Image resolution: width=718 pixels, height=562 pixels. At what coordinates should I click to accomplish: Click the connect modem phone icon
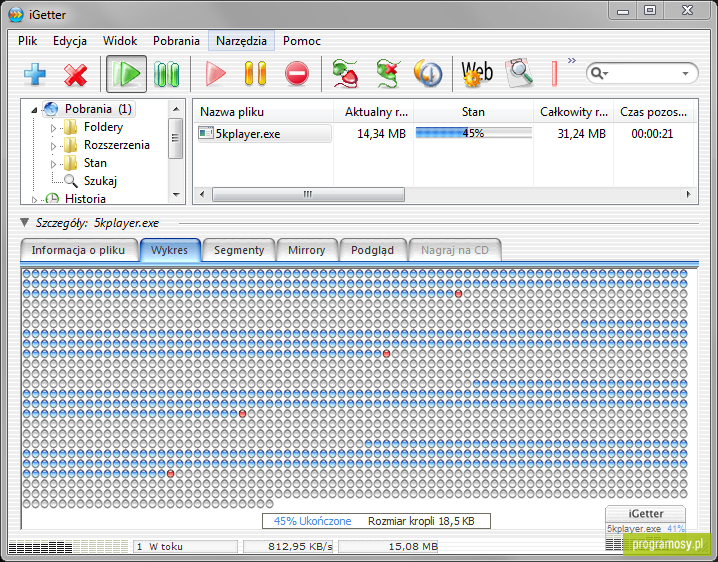tap(345, 73)
